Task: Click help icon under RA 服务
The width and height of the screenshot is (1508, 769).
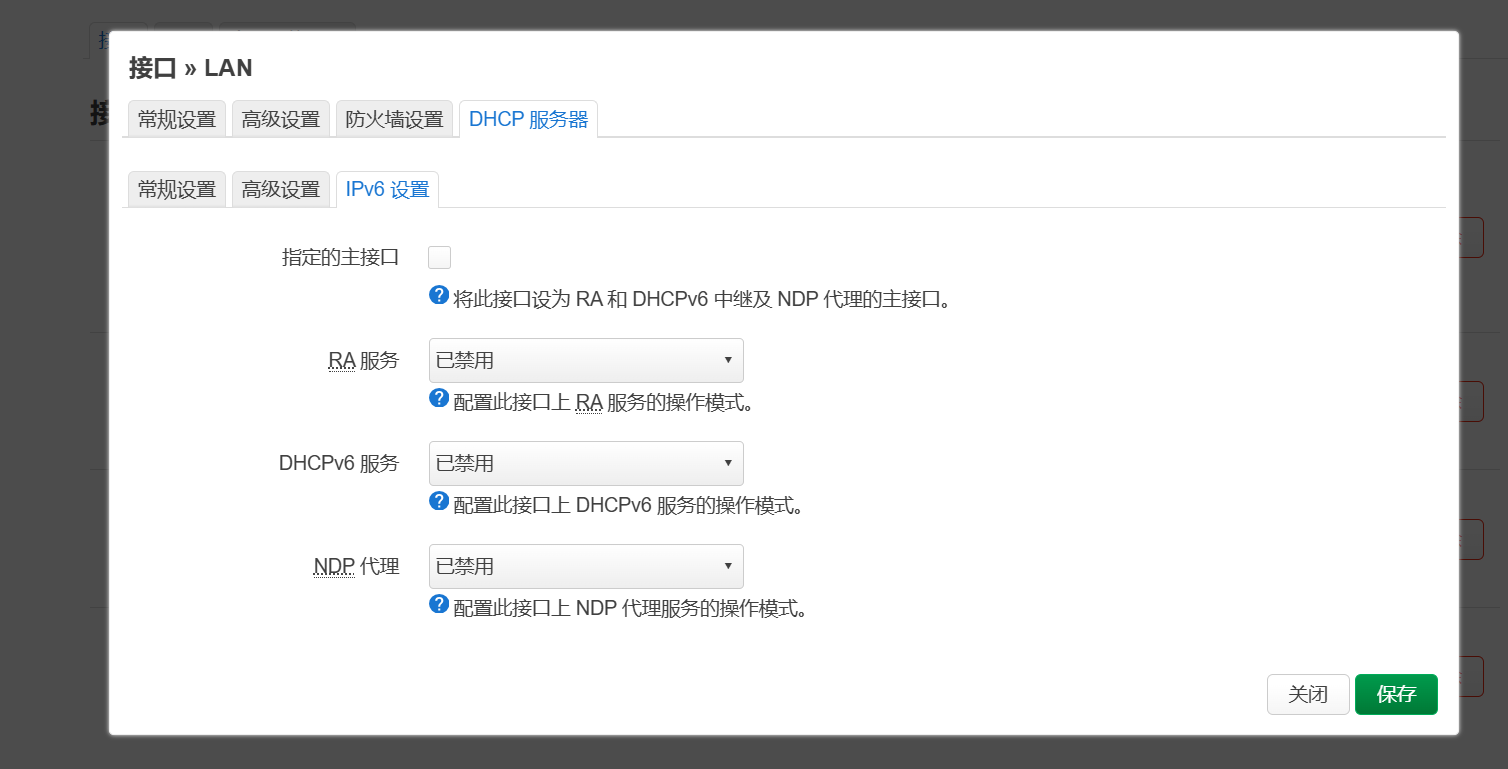Action: click(438, 398)
